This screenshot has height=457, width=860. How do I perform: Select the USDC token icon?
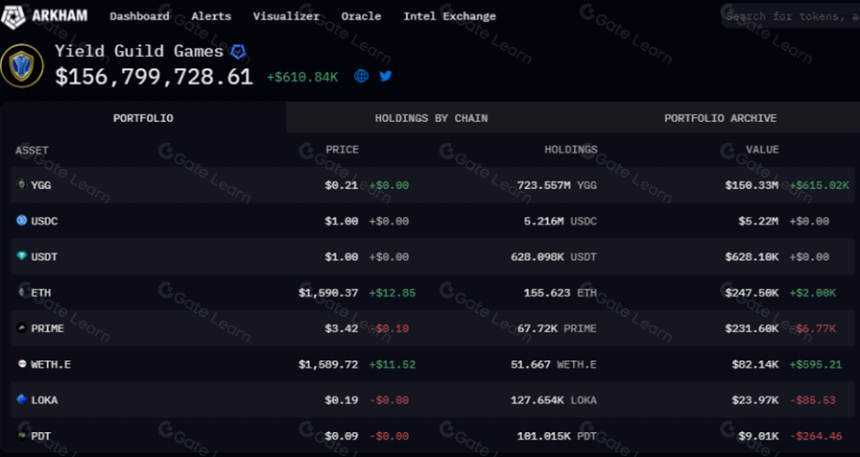(x=22, y=221)
